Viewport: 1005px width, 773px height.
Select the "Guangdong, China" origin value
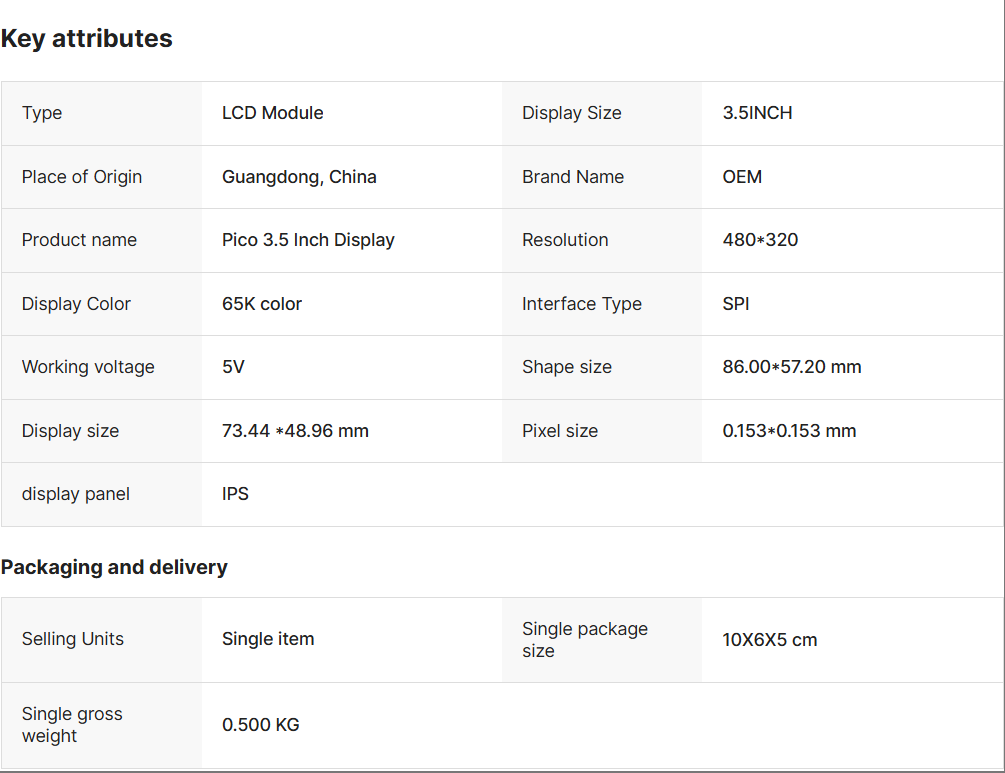[x=299, y=177]
